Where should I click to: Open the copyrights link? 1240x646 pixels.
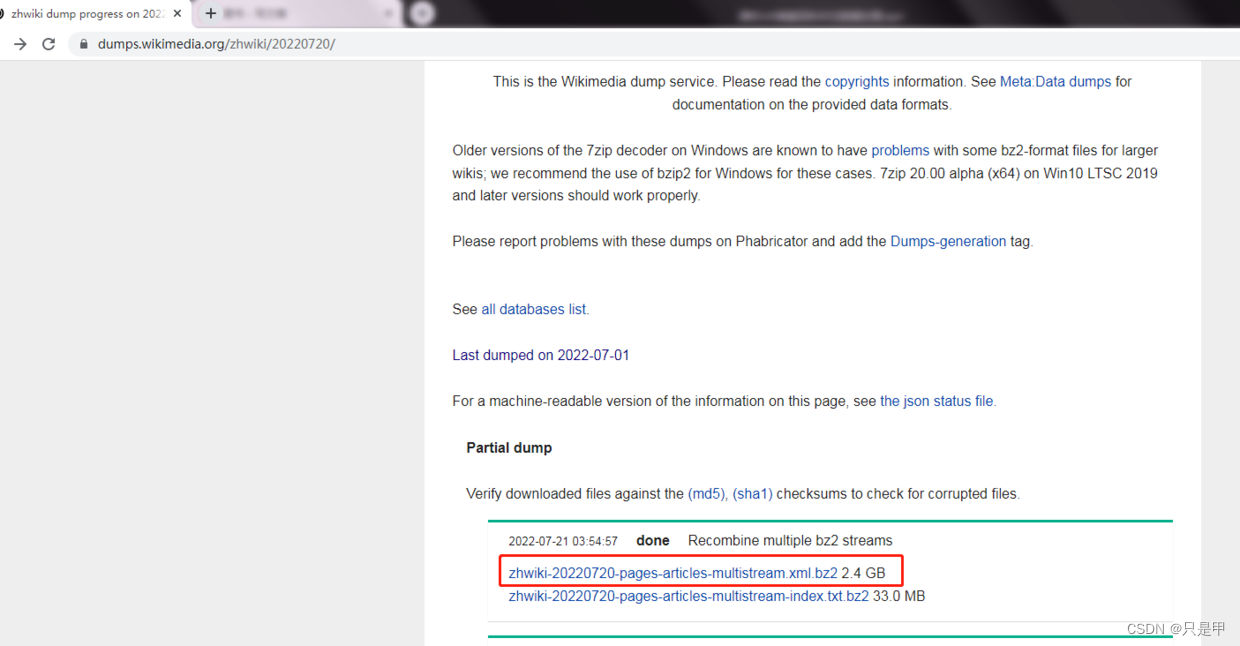coord(857,82)
